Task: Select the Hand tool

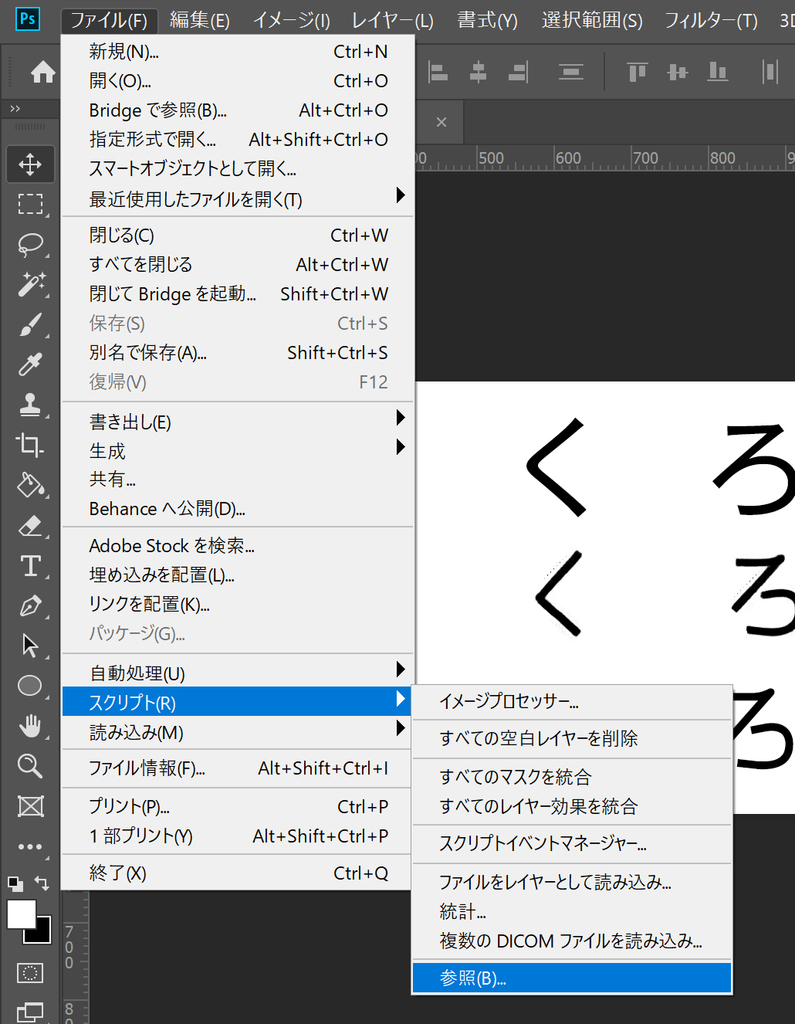Action: click(x=30, y=726)
